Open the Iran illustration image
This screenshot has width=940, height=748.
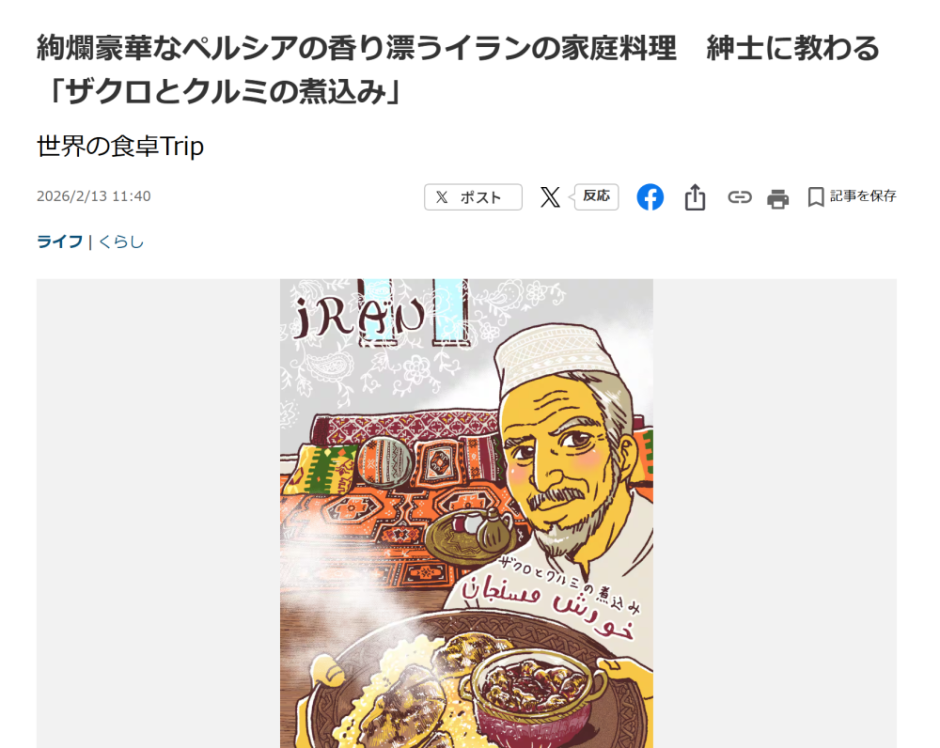coord(466,513)
